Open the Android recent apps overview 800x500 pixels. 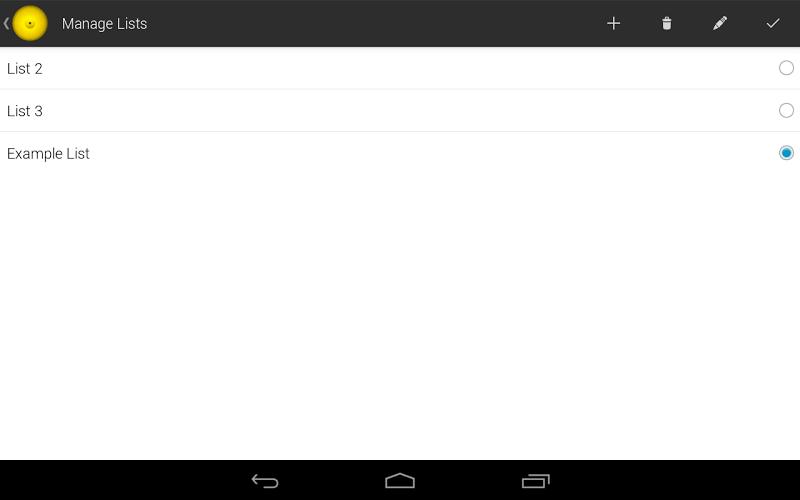point(535,481)
